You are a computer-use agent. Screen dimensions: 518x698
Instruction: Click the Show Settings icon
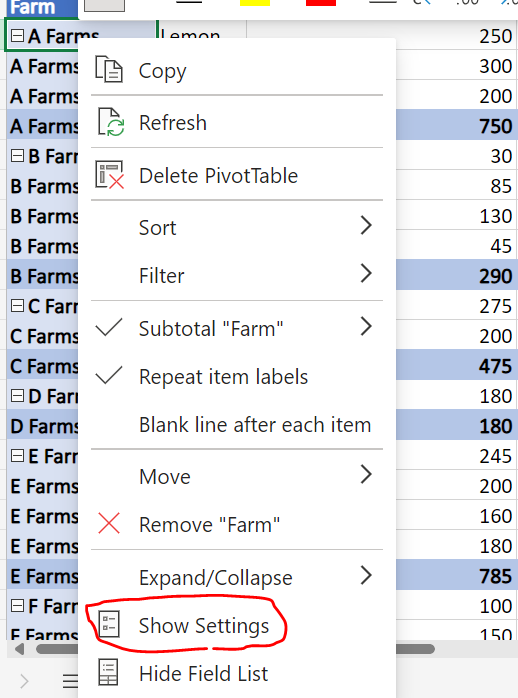coord(109,625)
